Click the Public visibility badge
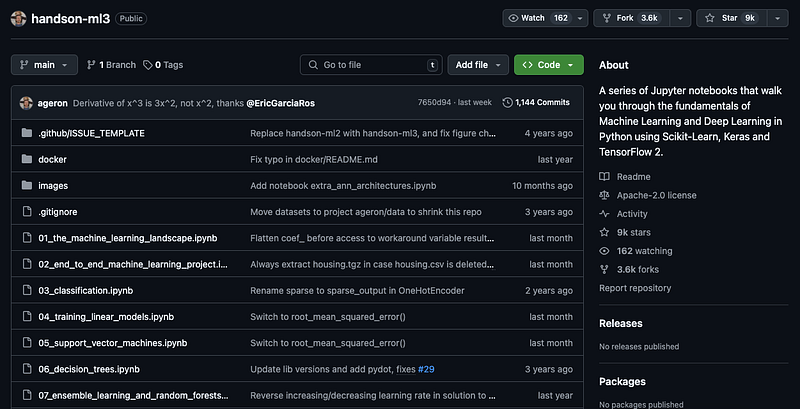 (x=131, y=19)
